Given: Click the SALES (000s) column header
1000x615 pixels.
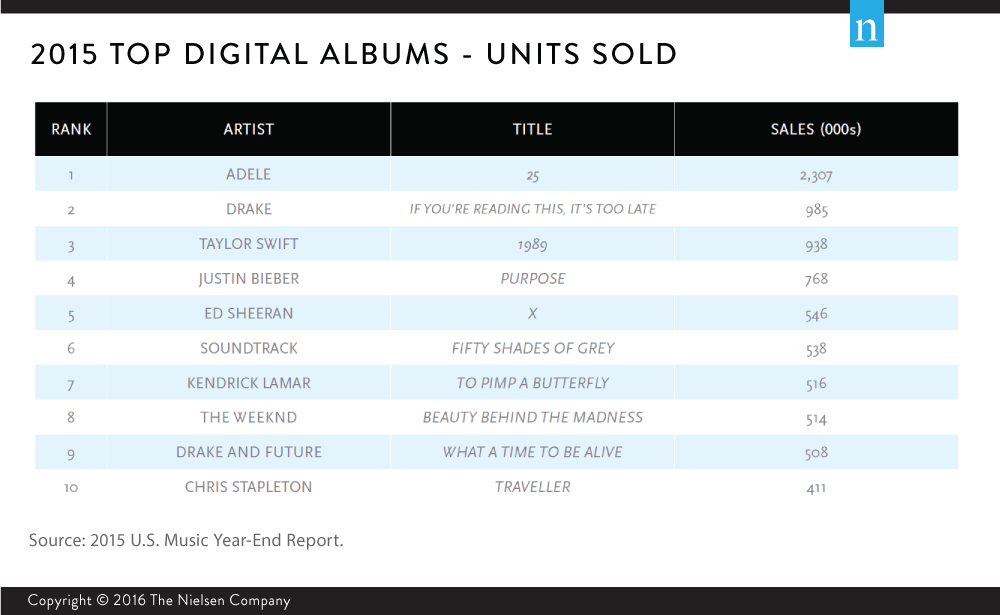Looking at the screenshot, I should pos(816,129).
